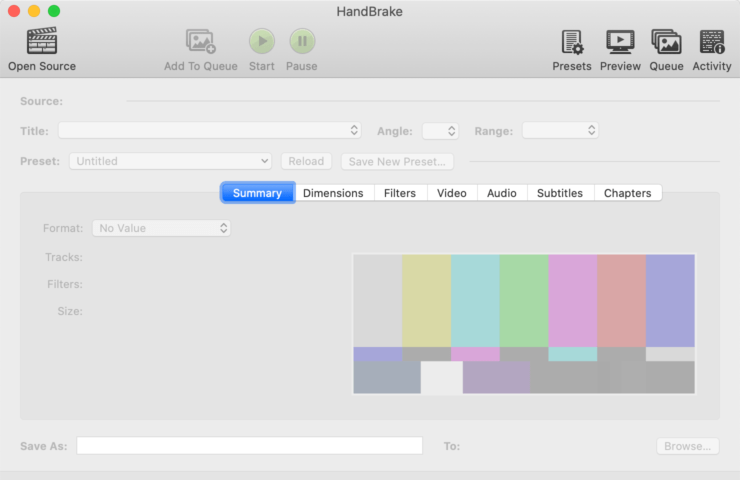
Task: Open the Format dropdown showing No Value
Action: pyautogui.click(x=161, y=228)
